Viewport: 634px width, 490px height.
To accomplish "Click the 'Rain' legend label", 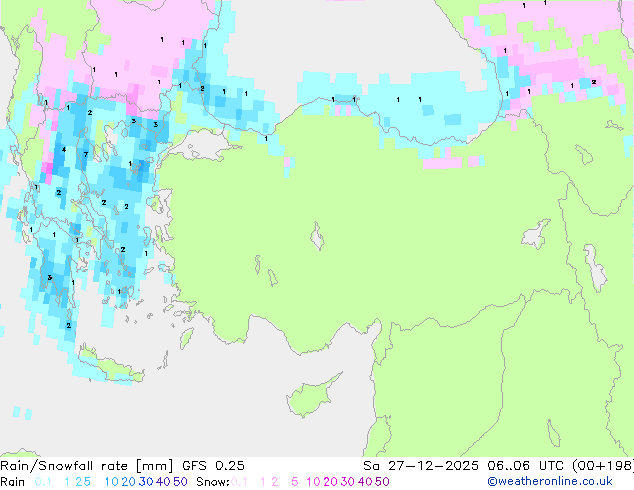I will (x=13, y=482).
